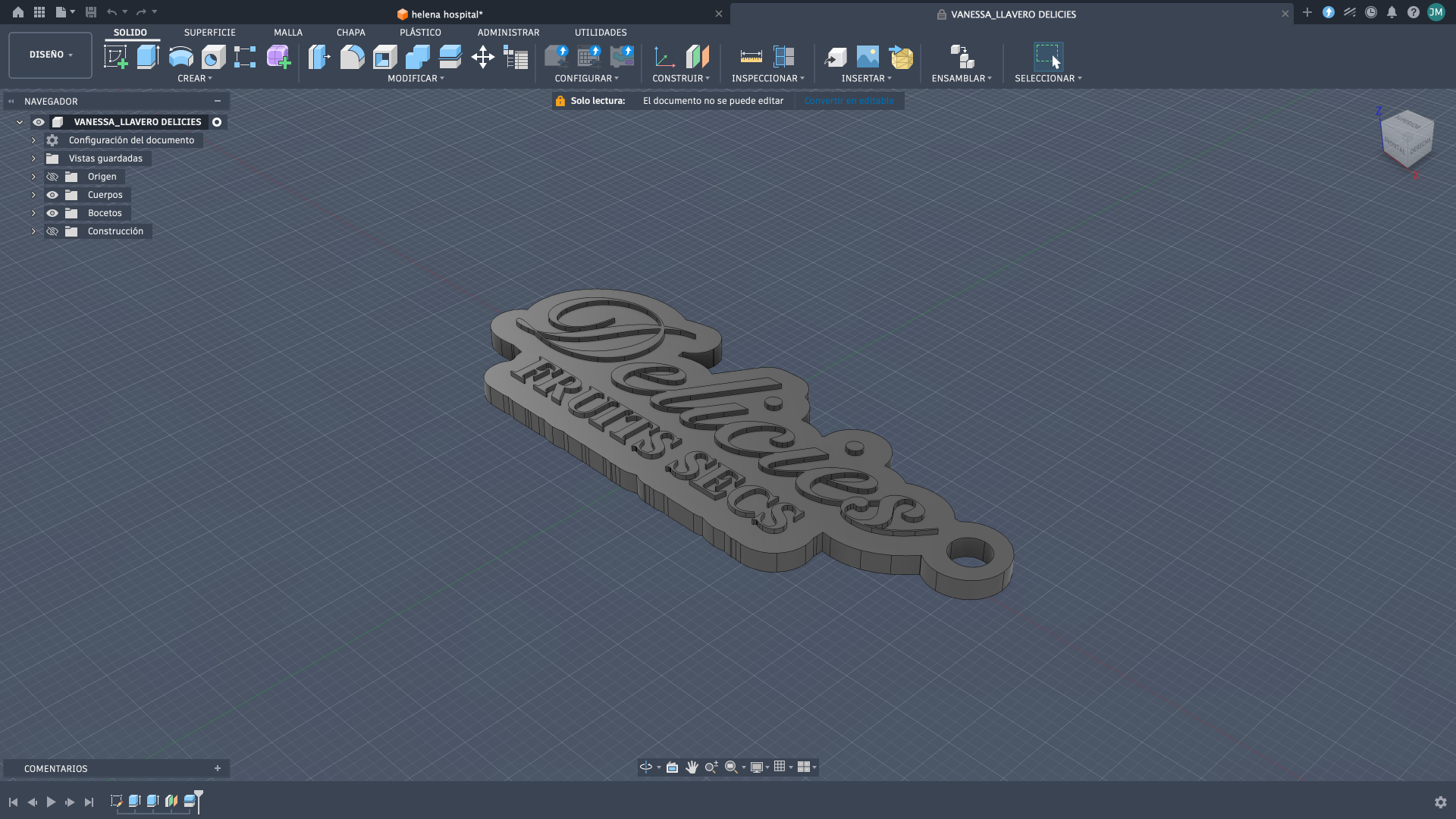Select the Midplane construct tool
The height and width of the screenshot is (819, 1456).
697,57
